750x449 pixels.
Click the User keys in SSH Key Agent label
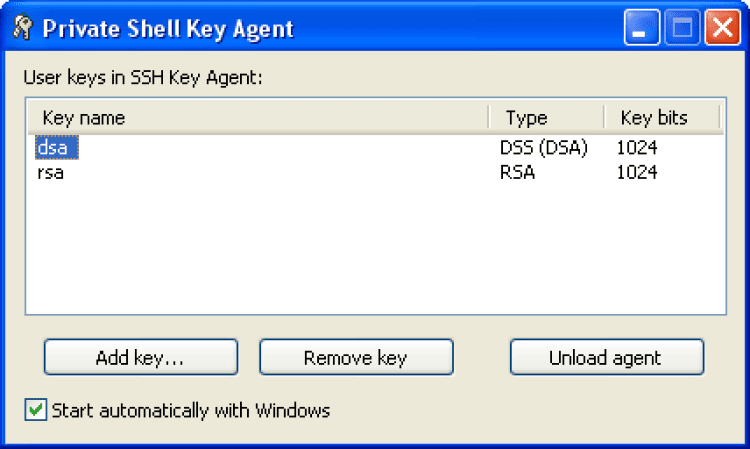tap(141, 77)
